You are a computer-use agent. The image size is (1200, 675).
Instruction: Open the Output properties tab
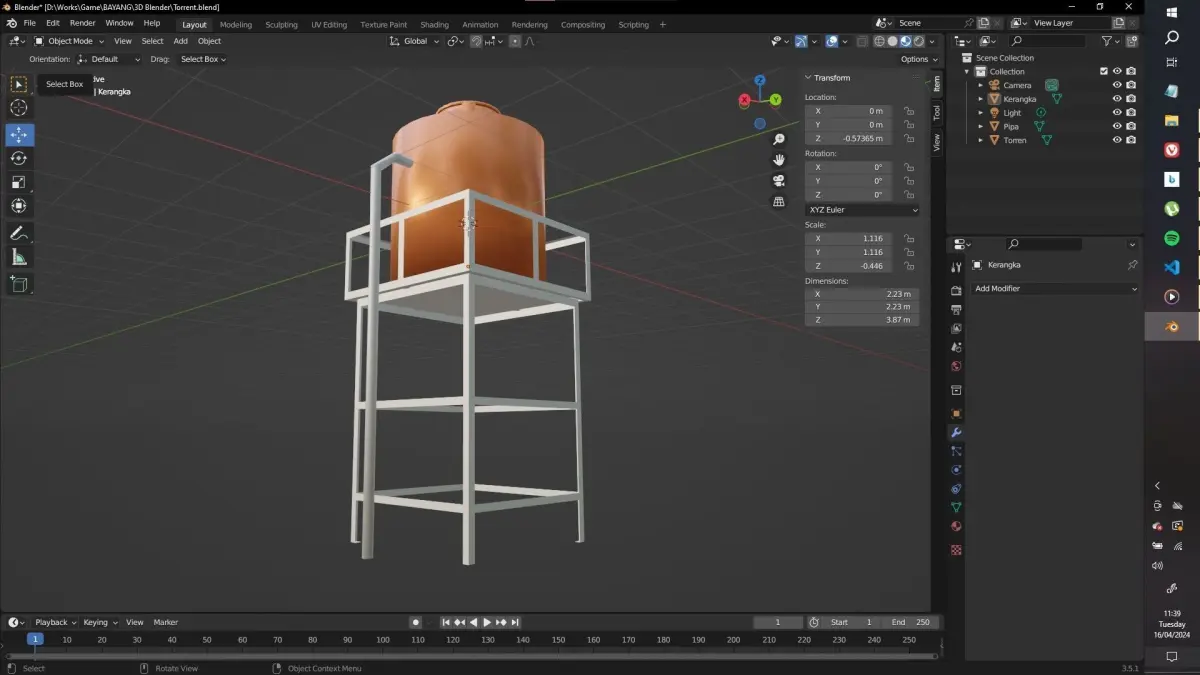(956, 310)
